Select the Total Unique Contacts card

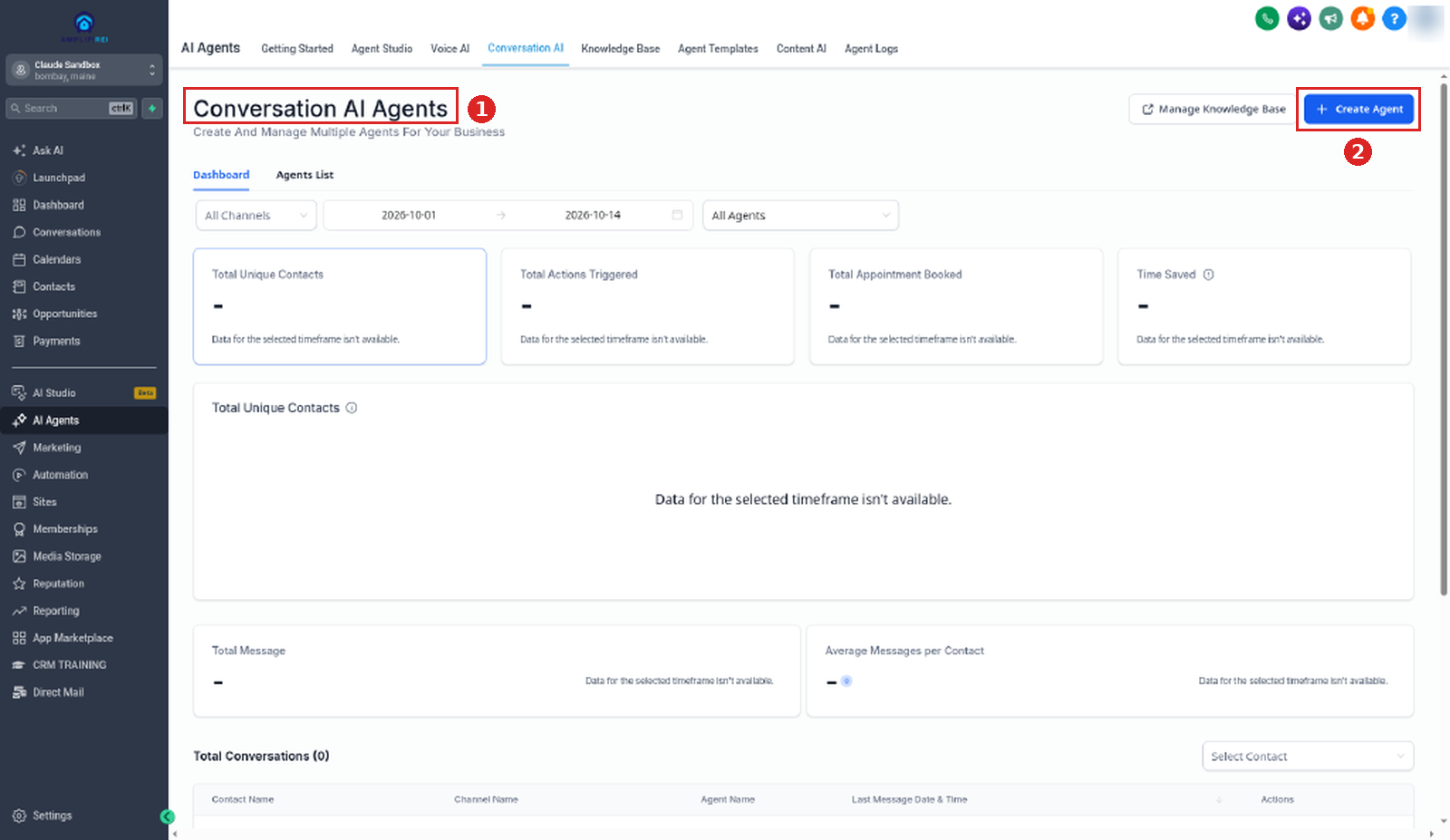340,306
